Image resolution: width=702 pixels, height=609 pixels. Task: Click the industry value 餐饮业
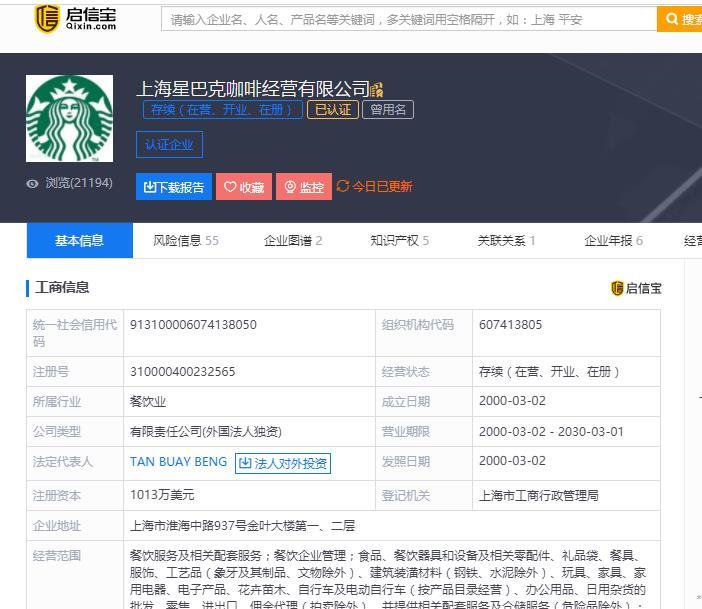click(x=148, y=401)
